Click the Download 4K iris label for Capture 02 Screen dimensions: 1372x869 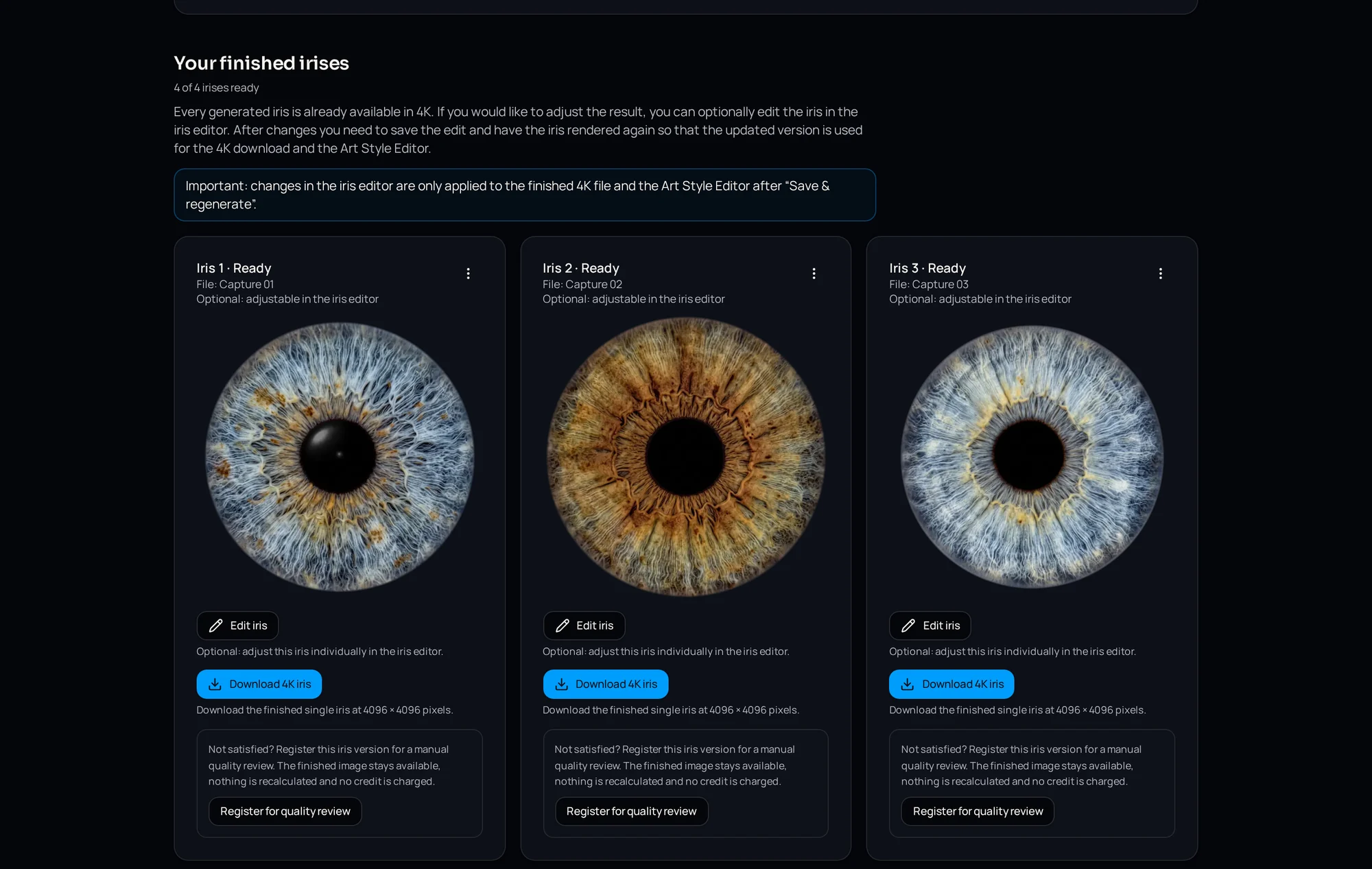point(616,685)
